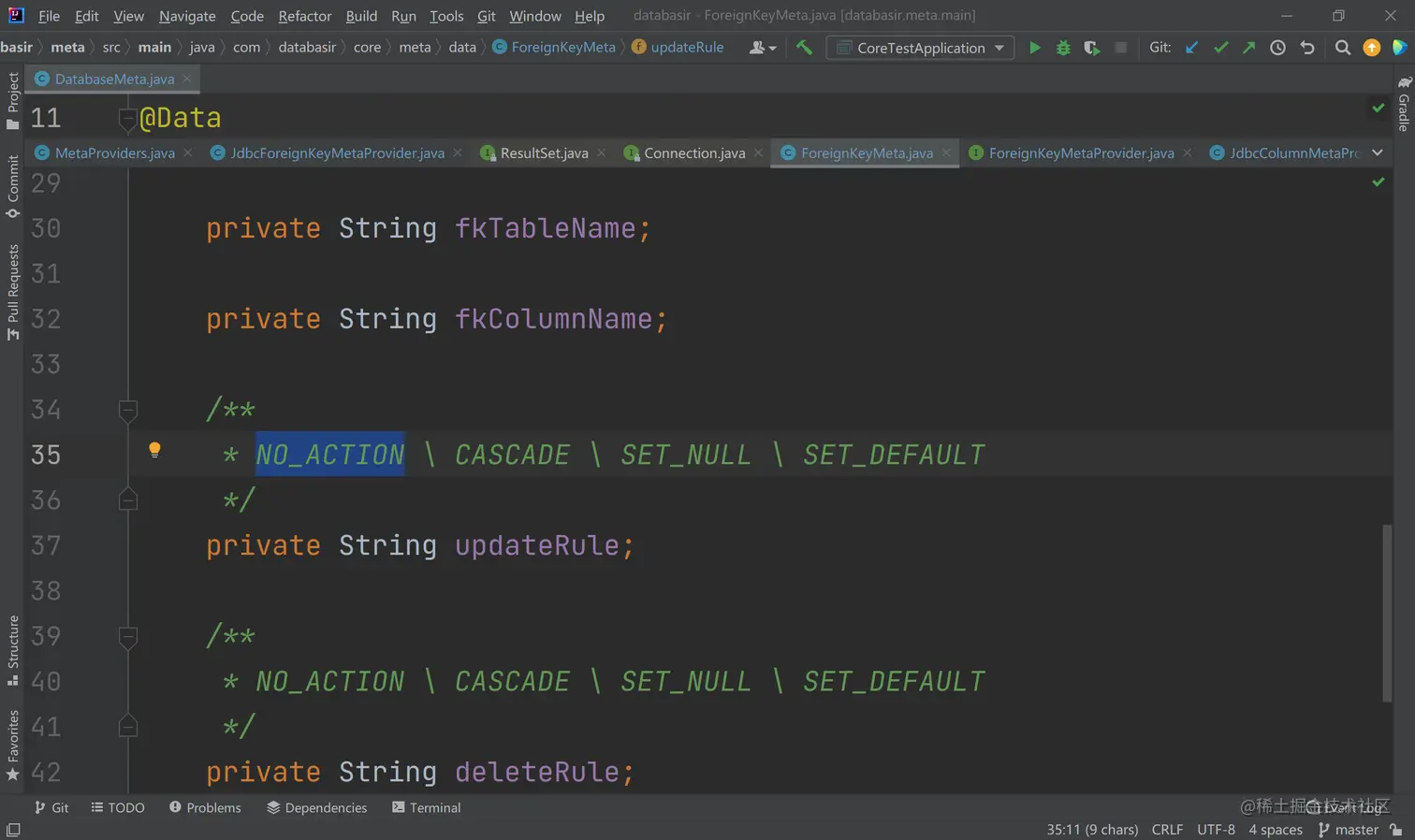Screen dimensions: 1415x840
Task: Click the inspection checkmark in DatabaseMeta editor
Action: [1379, 108]
